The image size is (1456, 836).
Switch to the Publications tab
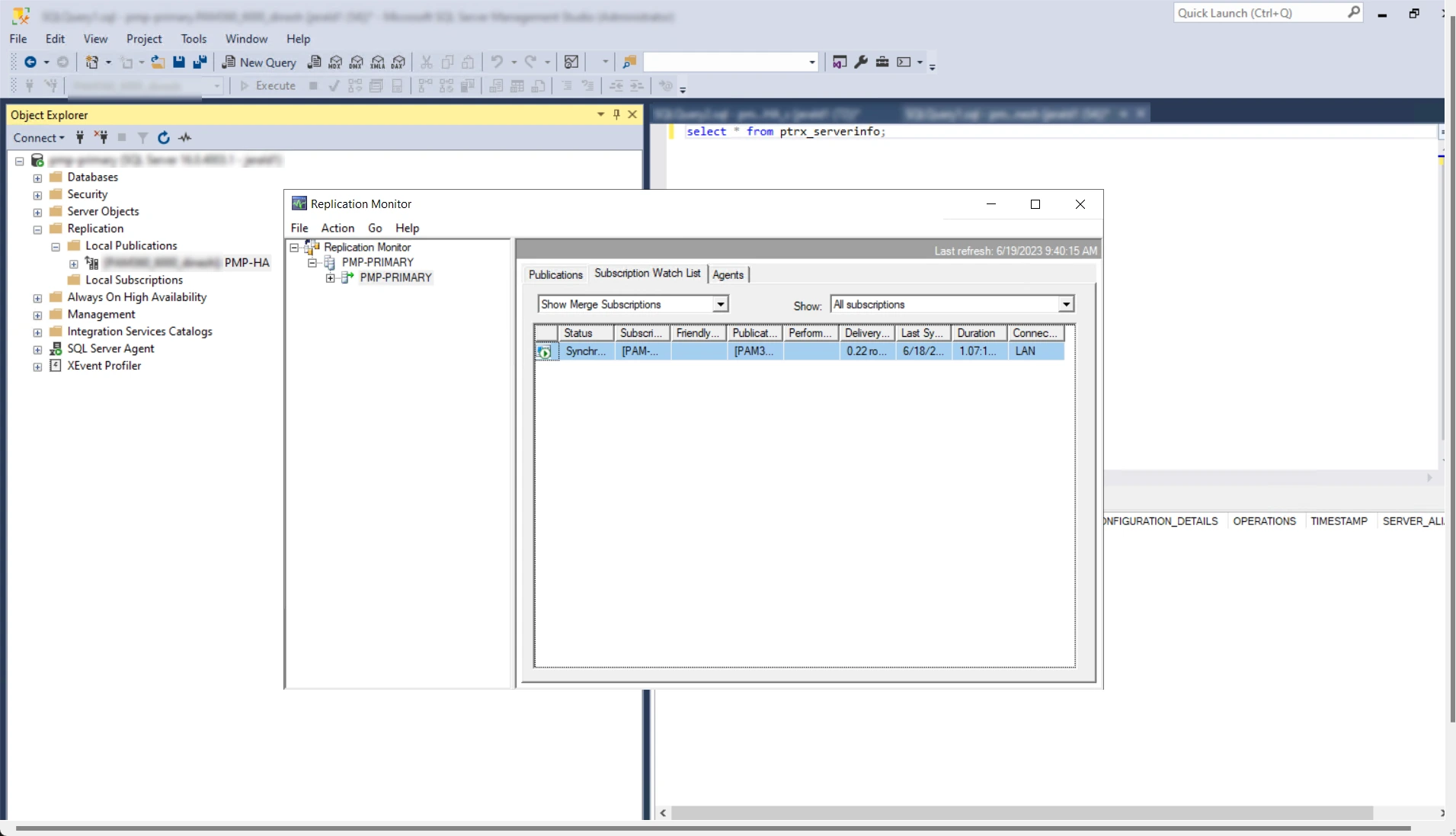click(555, 274)
